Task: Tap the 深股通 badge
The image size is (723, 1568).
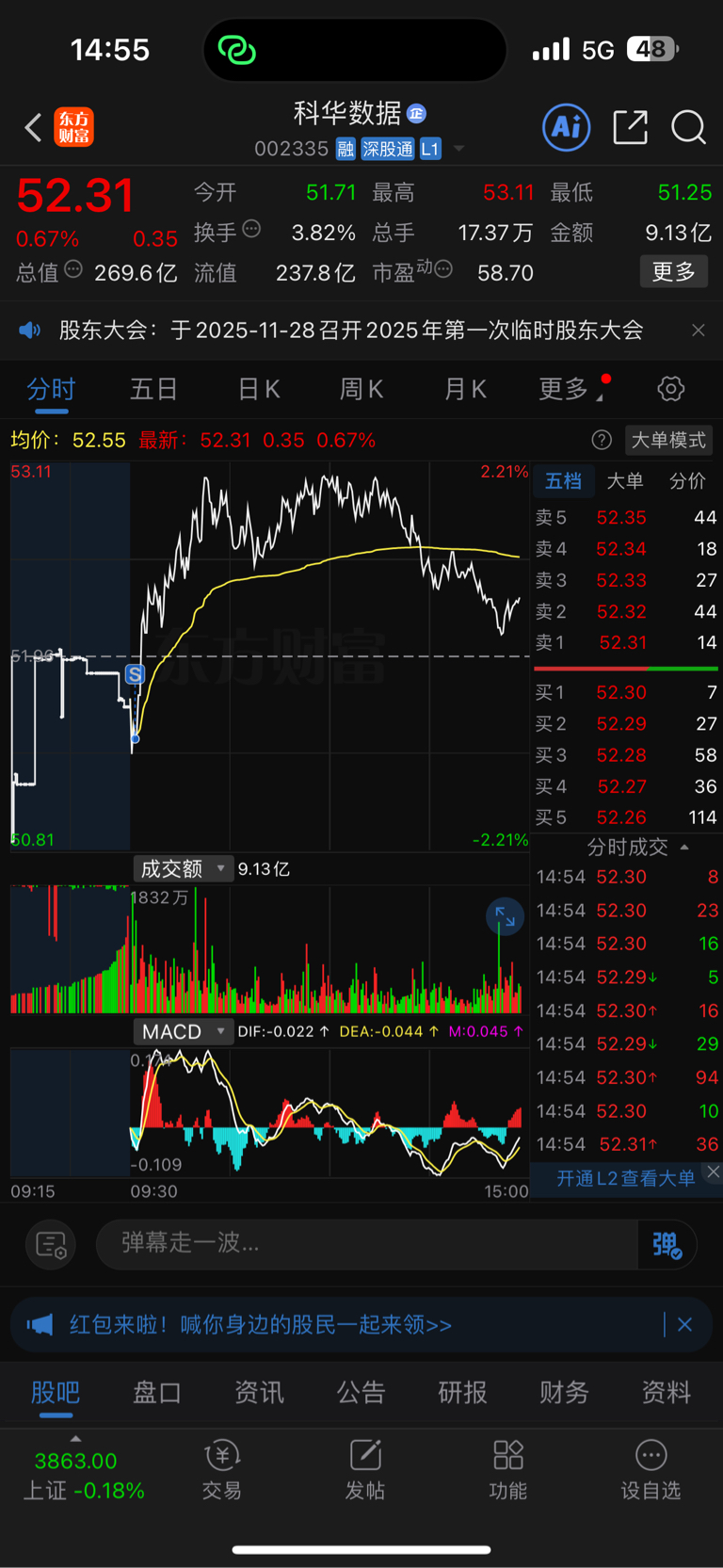Action: pos(388,149)
